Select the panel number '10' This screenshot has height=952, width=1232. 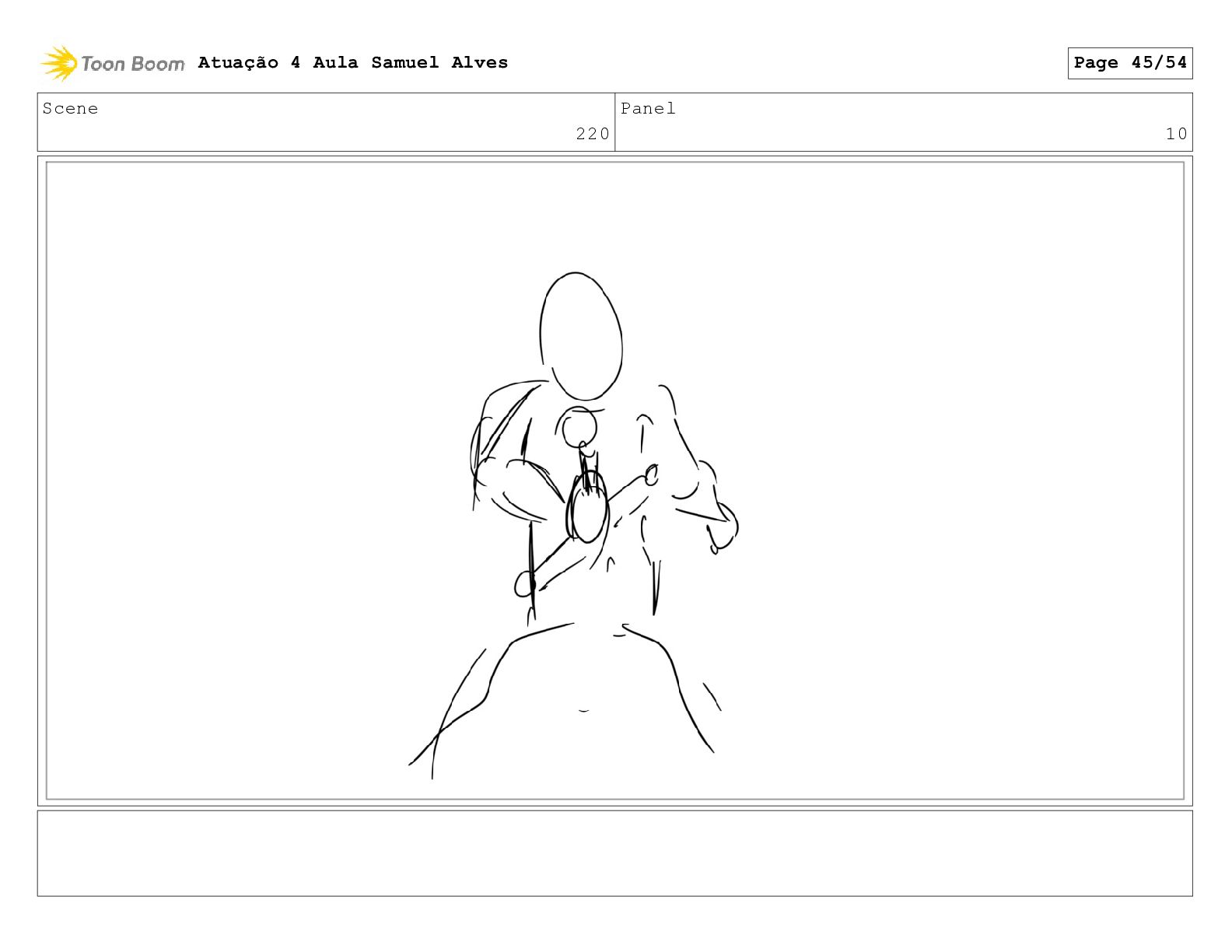click(1176, 134)
